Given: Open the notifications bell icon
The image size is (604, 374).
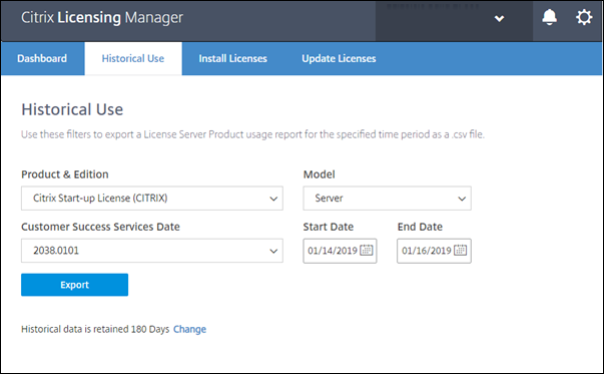Looking at the screenshot, I should click(549, 17).
